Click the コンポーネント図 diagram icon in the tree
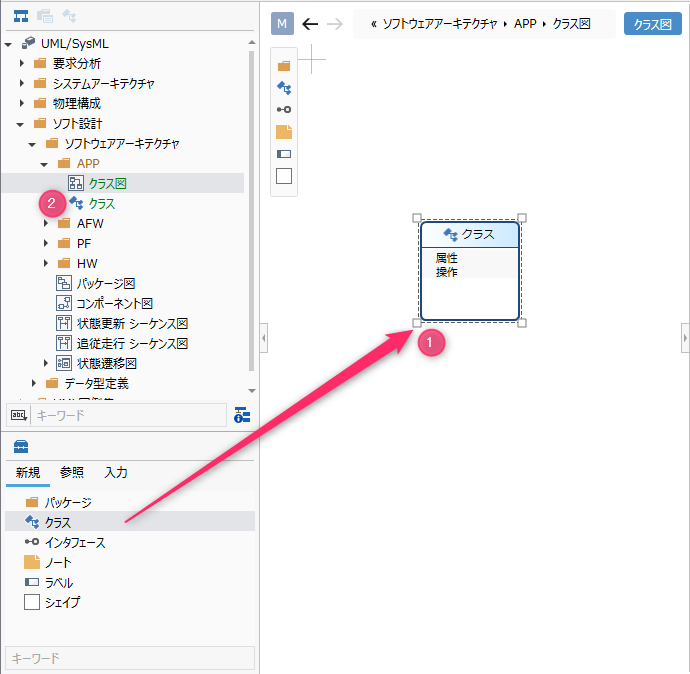This screenshot has width=690, height=674. coord(64,303)
